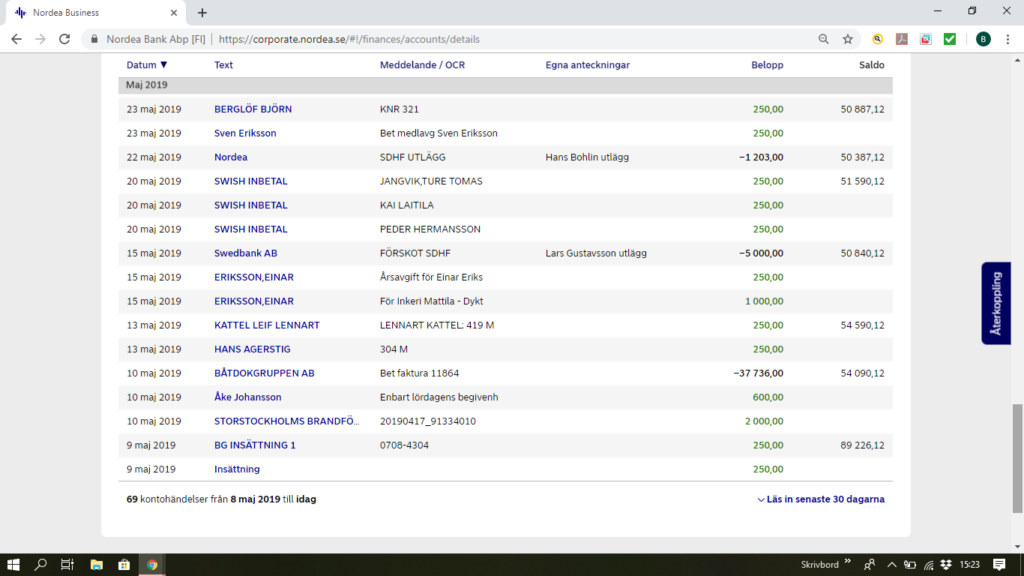Load more via Läs in senaste 30 dagarna
The height and width of the screenshot is (576, 1024).
(821, 499)
